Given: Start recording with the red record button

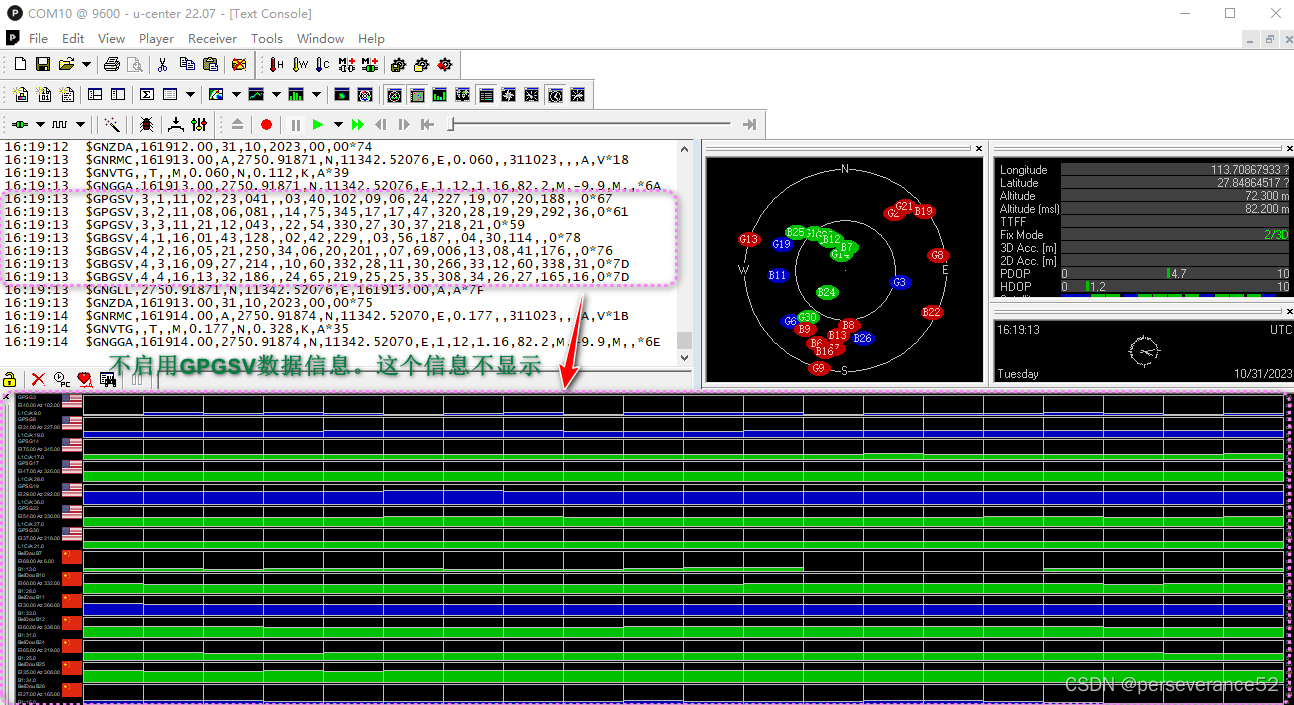Looking at the screenshot, I should pyautogui.click(x=266, y=125).
